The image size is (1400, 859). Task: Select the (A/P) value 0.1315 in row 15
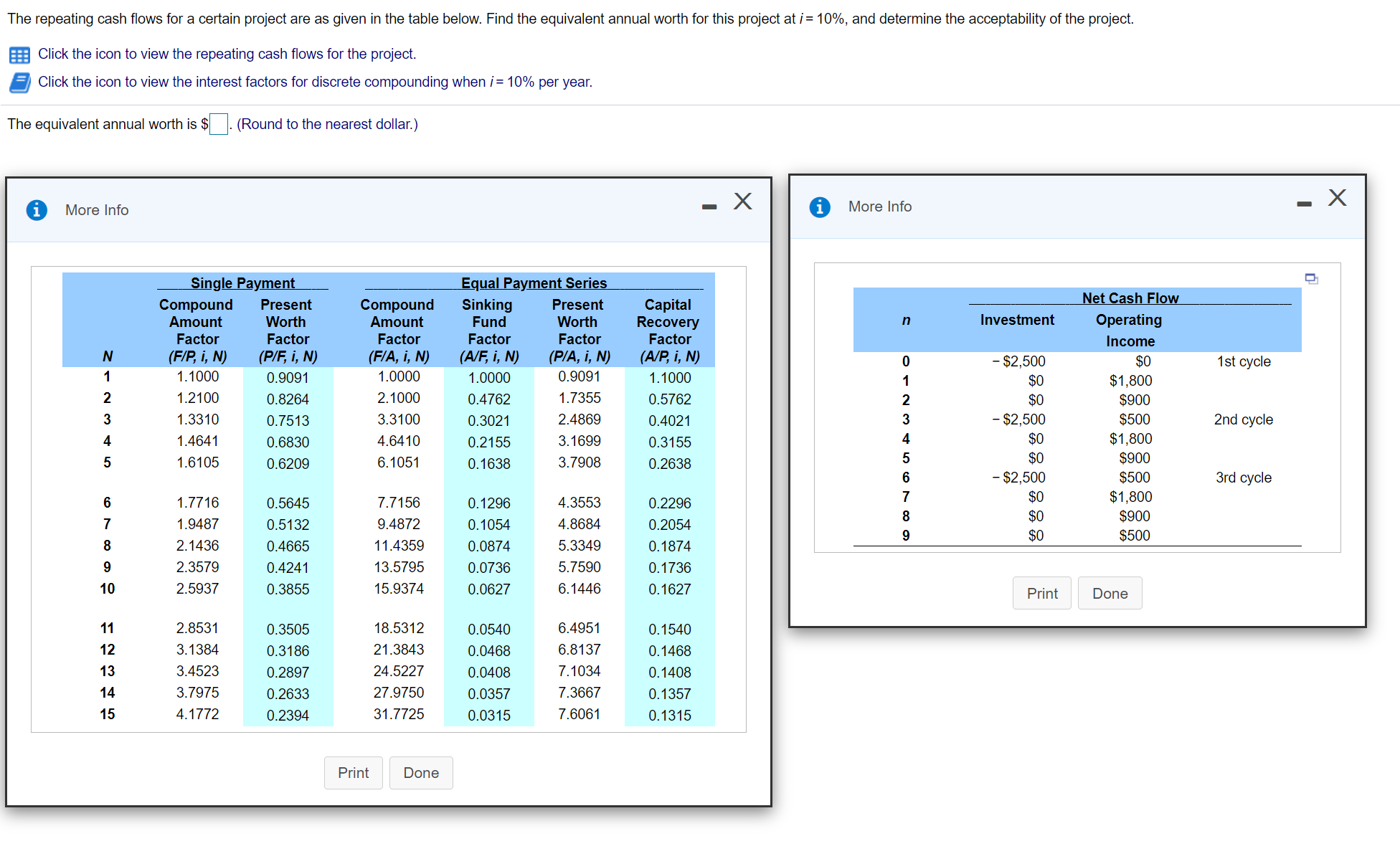coord(670,716)
